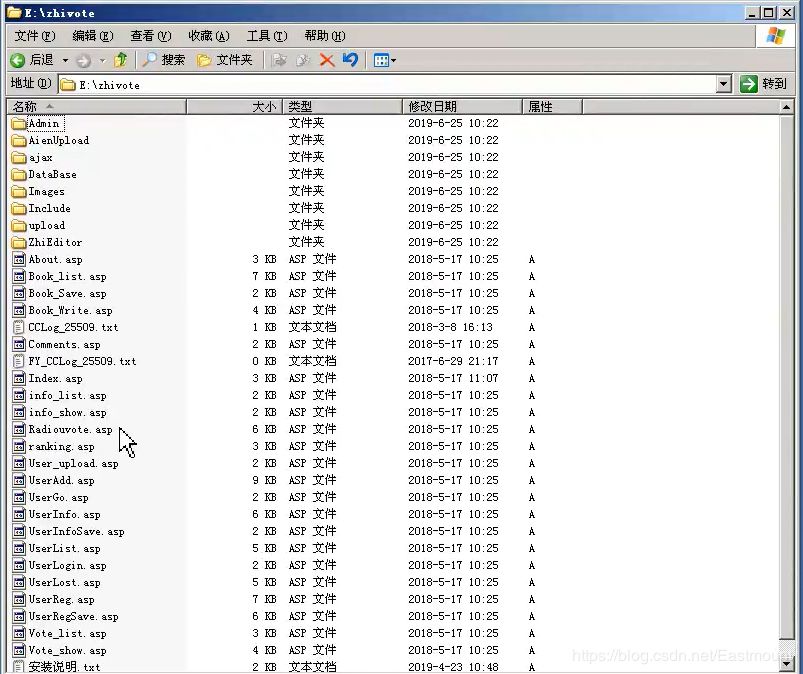Select the Index.asp file icon
The image size is (803, 674).
click(x=19, y=378)
